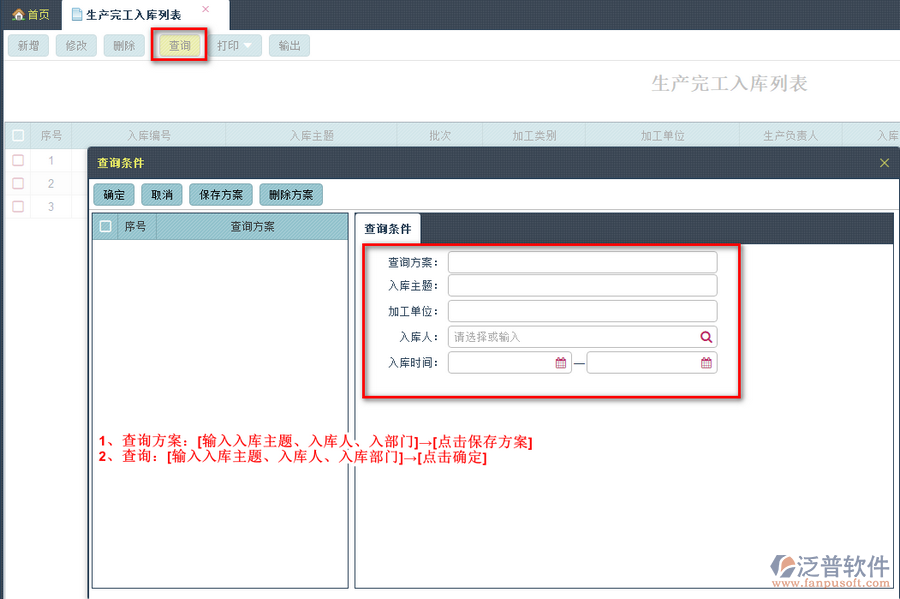This screenshot has width=900, height=599.
Task: Click the 批次 column header
Action: 440,135
